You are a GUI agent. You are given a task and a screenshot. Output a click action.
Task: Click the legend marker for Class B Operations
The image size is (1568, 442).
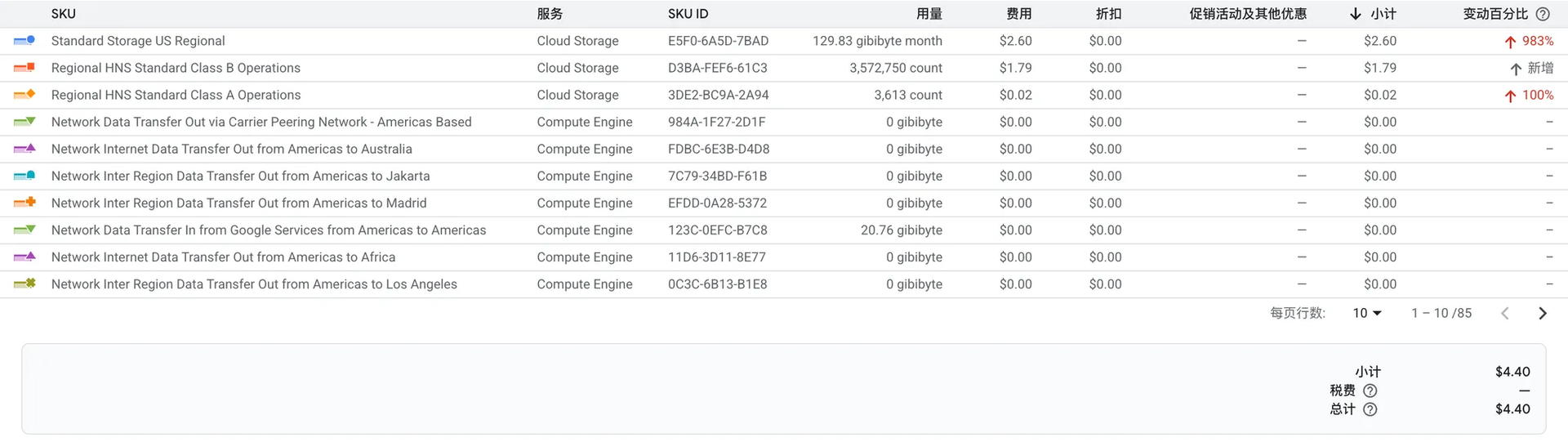(24, 68)
